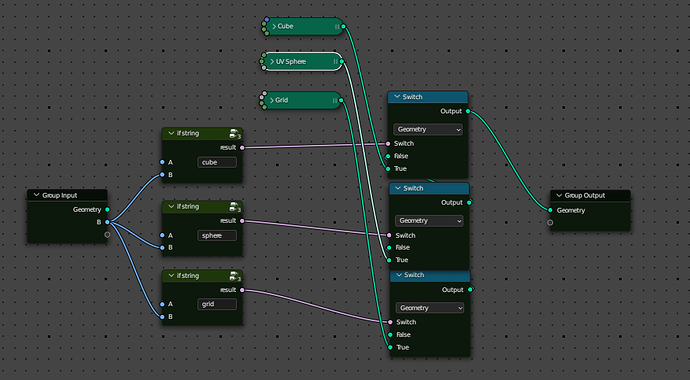
Task: Open node group icon on the grid if string node
Action: point(235,276)
